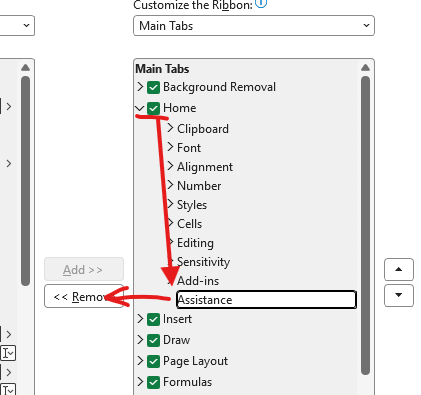Select the Page Layout tab label
The image size is (421, 395).
point(195,361)
